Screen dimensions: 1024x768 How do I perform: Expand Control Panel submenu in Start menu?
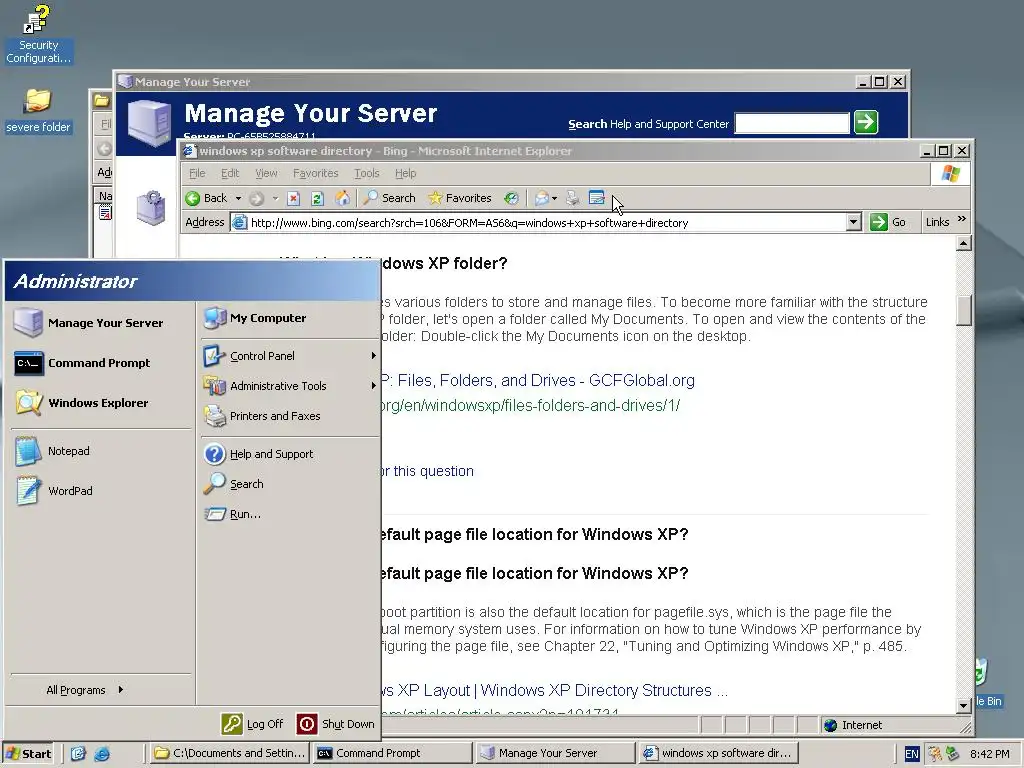click(289, 356)
